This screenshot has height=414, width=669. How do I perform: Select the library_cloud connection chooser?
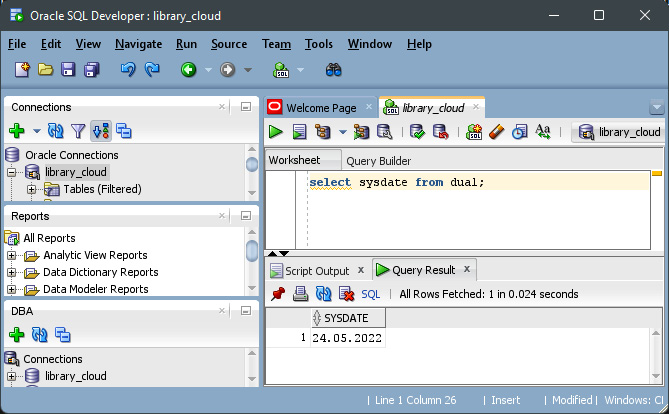(x=619, y=132)
